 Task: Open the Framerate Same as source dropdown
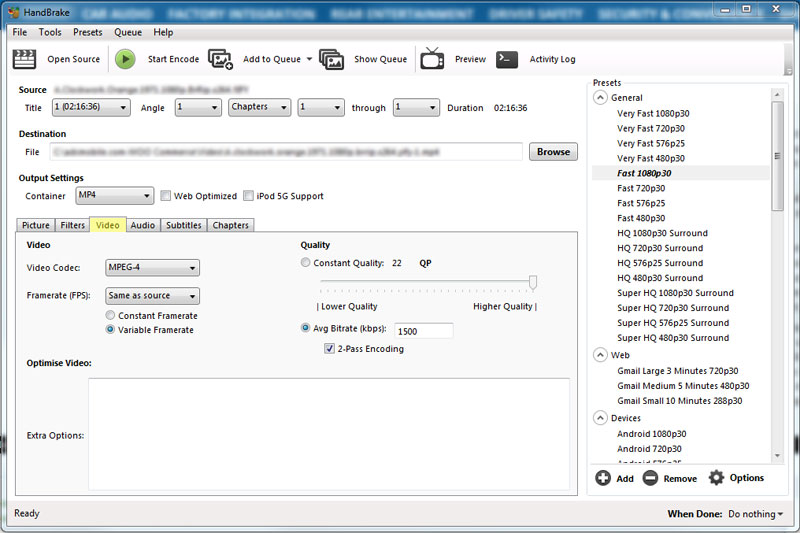tap(152, 296)
